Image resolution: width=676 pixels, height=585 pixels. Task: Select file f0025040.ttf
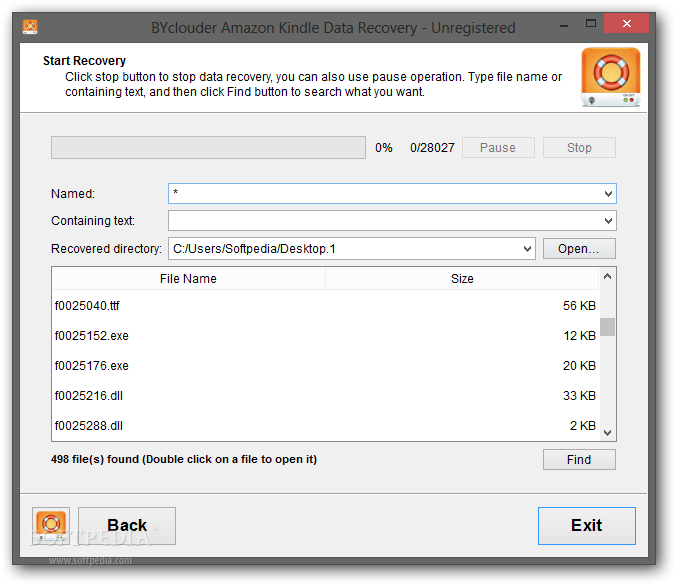pos(87,306)
